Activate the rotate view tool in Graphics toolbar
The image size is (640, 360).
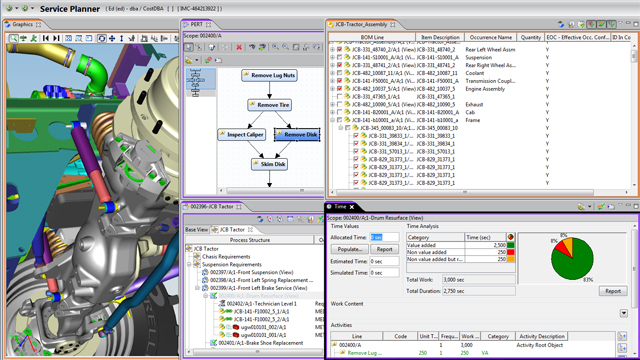[102, 38]
